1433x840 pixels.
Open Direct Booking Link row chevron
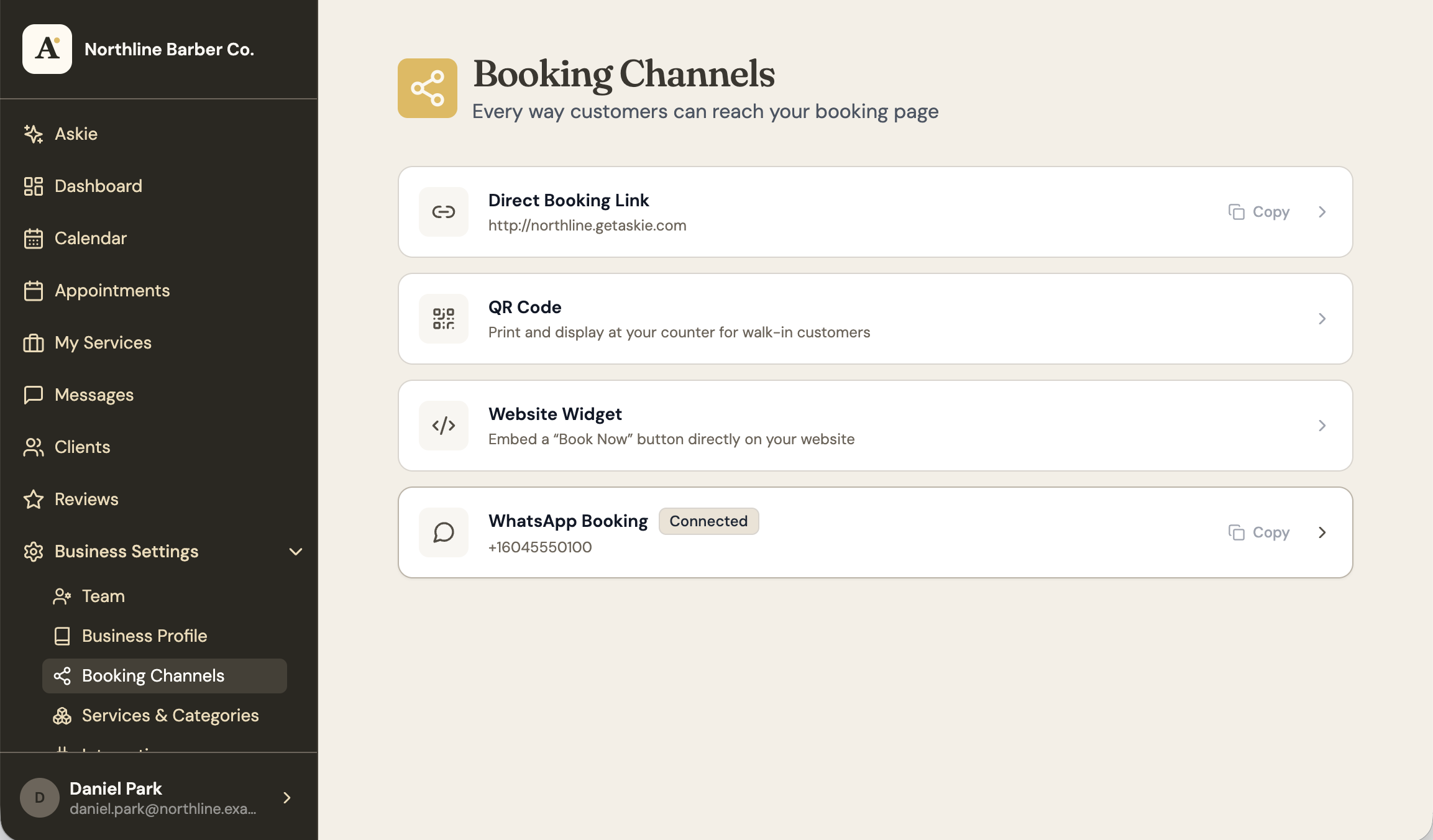tap(1322, 212)
